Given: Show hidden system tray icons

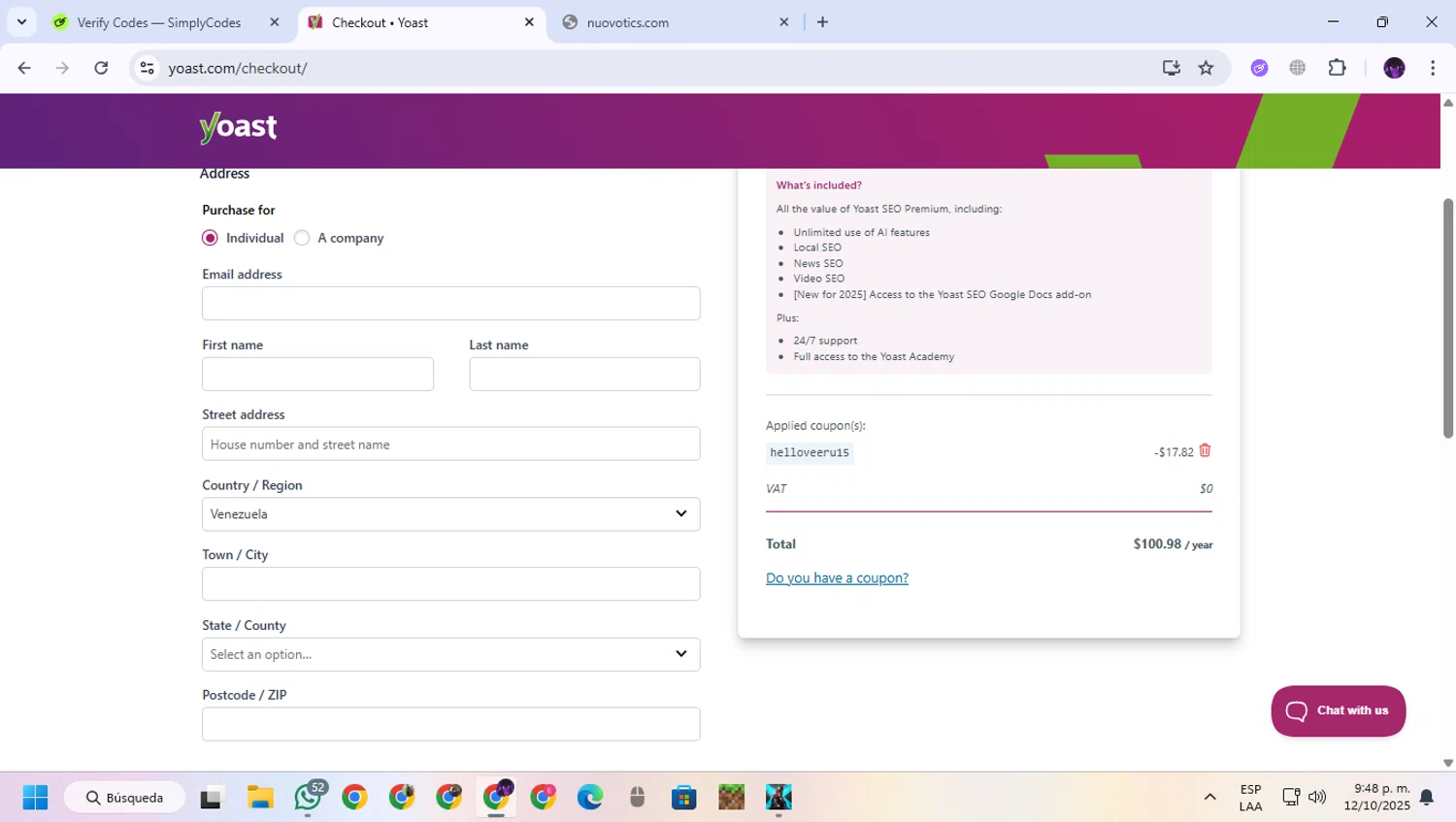Looking at the screenshot, I should [1209, 797].
